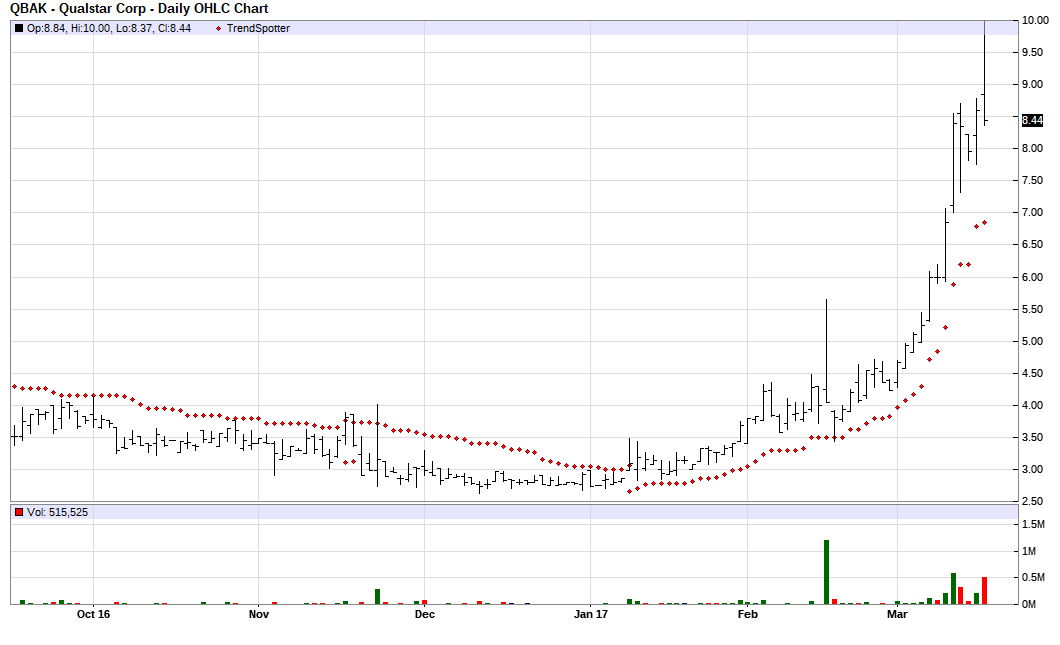
Task: Click the last red volume bar in March
Action: 984,590
